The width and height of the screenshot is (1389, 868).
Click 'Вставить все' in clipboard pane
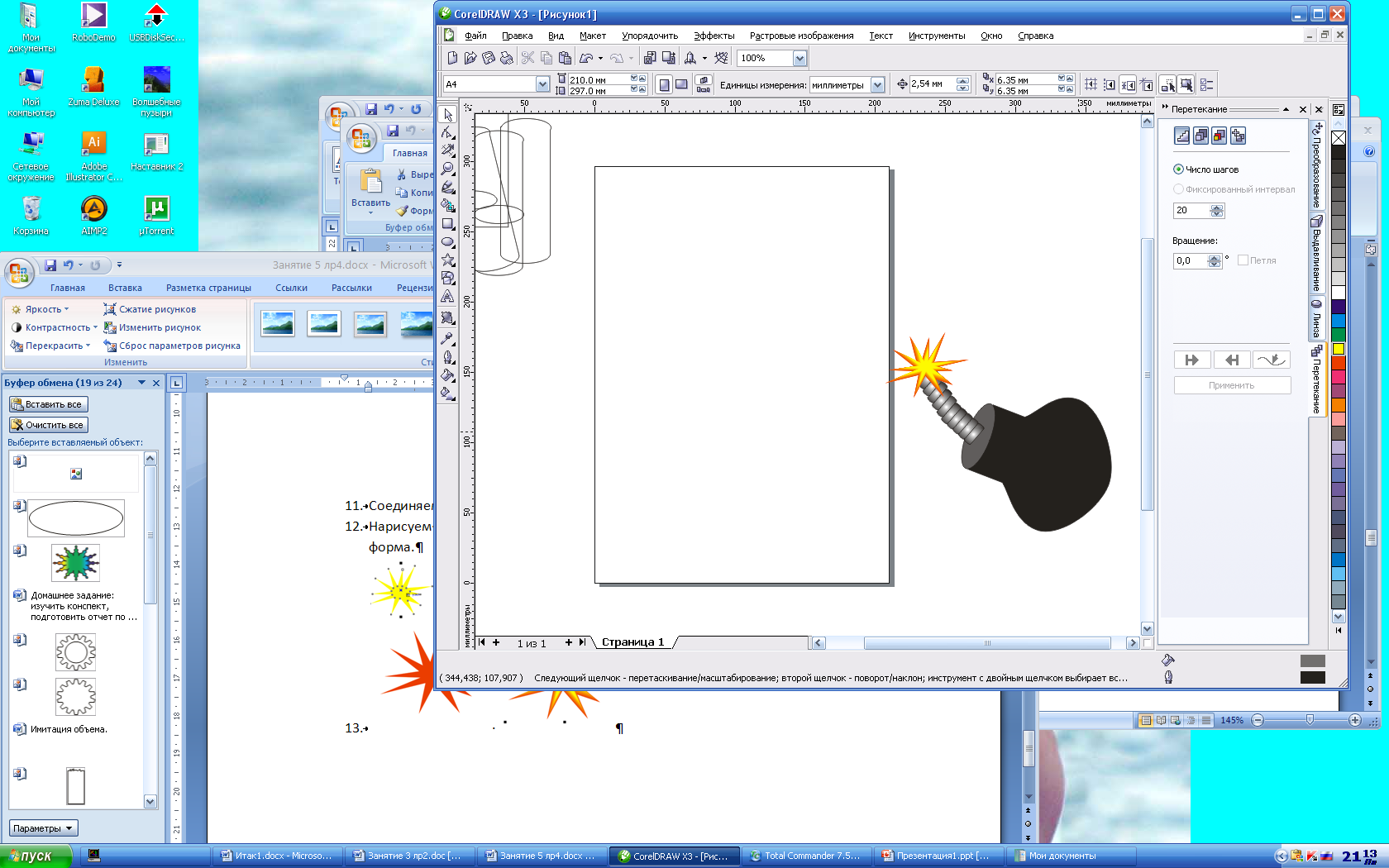point(48,404)
